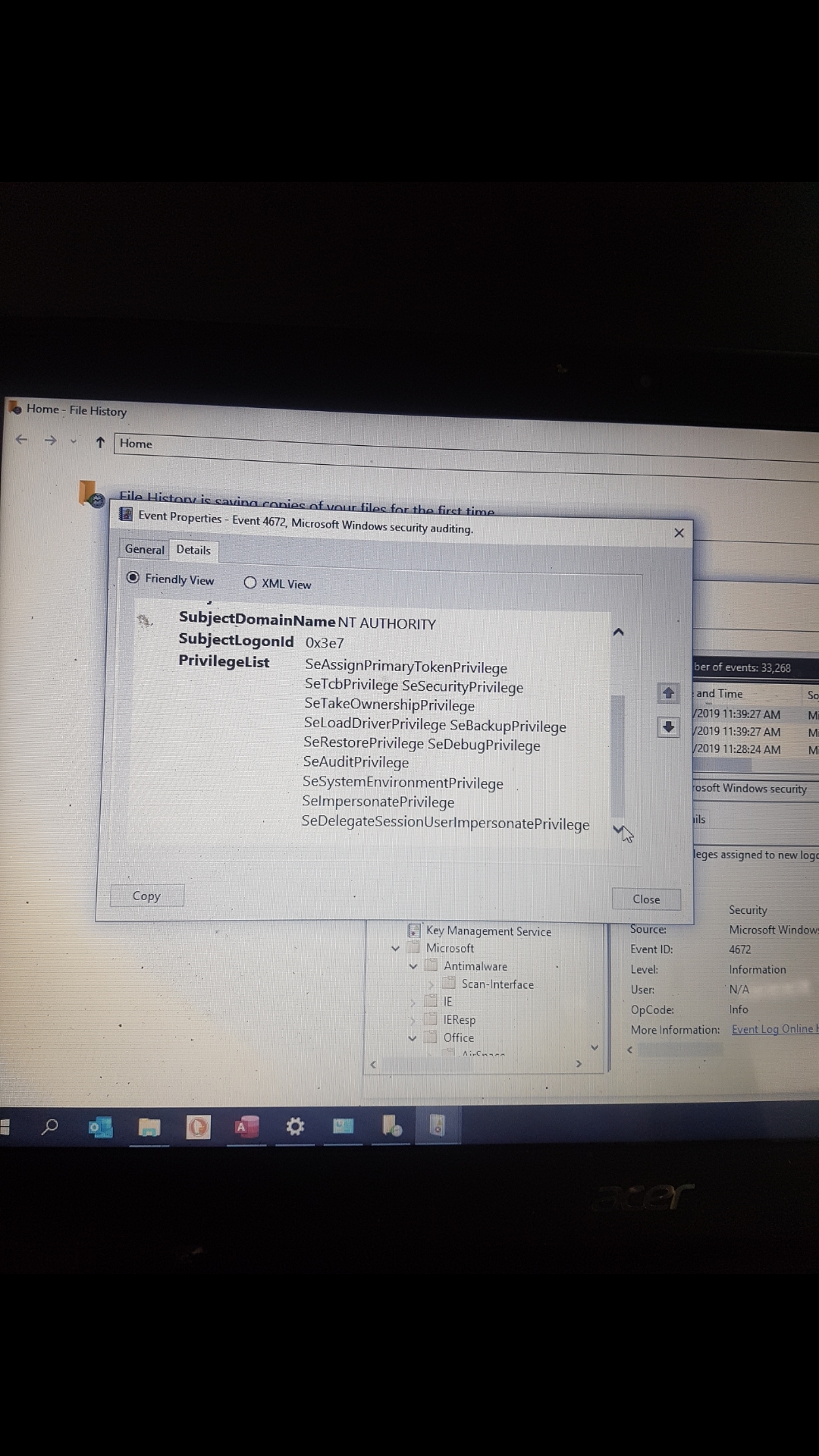Click the Event Properties title bar icon
The height and width of the screenshot is (1456, 819).
point(126,514)
